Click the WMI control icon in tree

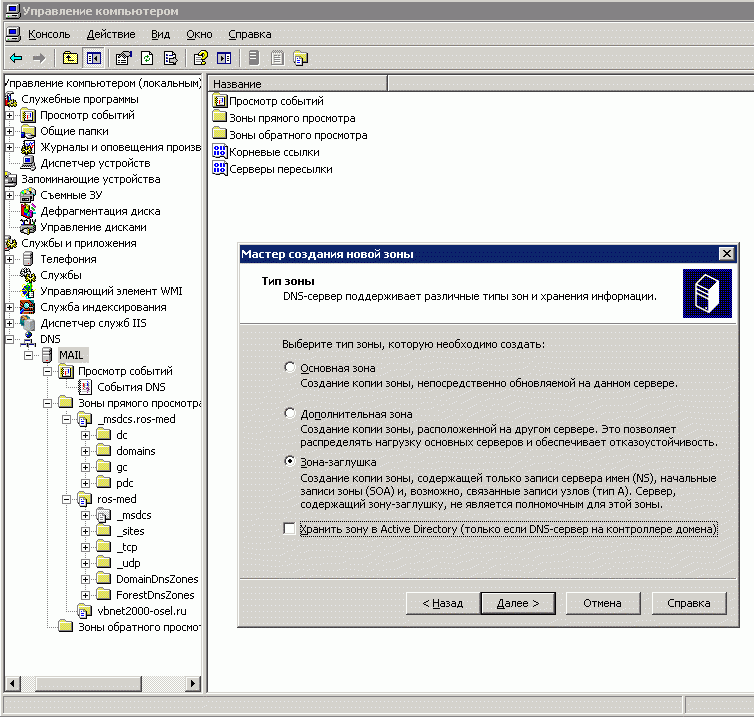tap(28, 290)
